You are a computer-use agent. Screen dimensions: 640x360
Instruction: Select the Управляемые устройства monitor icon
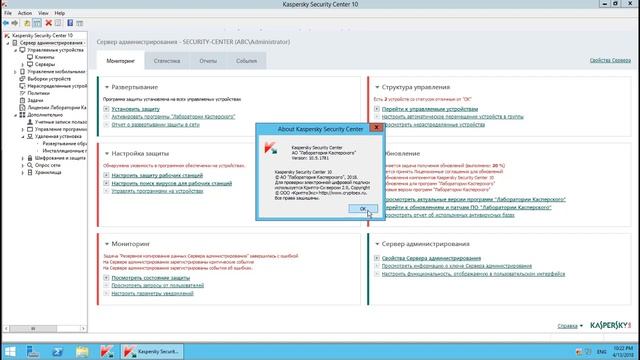22,50
